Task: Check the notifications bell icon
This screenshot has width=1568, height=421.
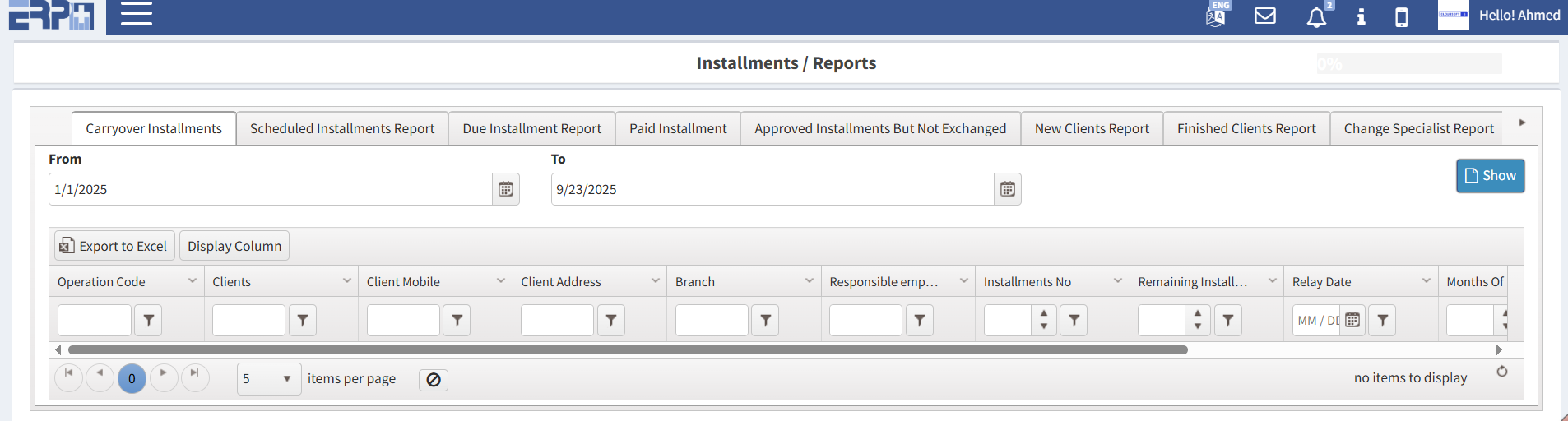Action: tap(1316, 17)
